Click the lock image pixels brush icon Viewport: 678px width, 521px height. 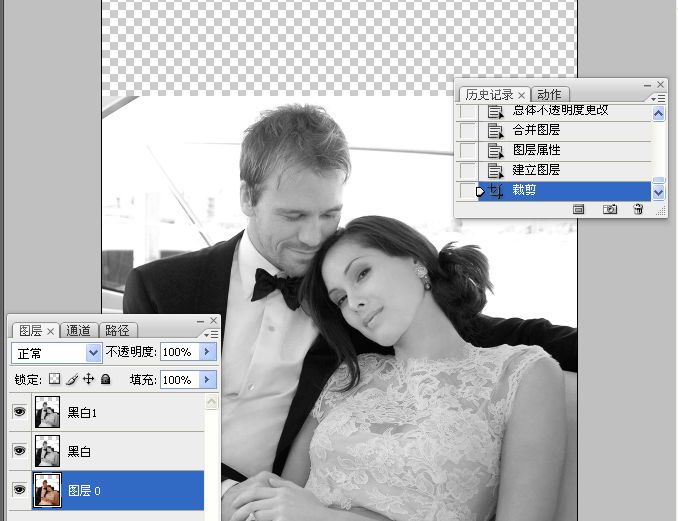(x=72, y=380)
